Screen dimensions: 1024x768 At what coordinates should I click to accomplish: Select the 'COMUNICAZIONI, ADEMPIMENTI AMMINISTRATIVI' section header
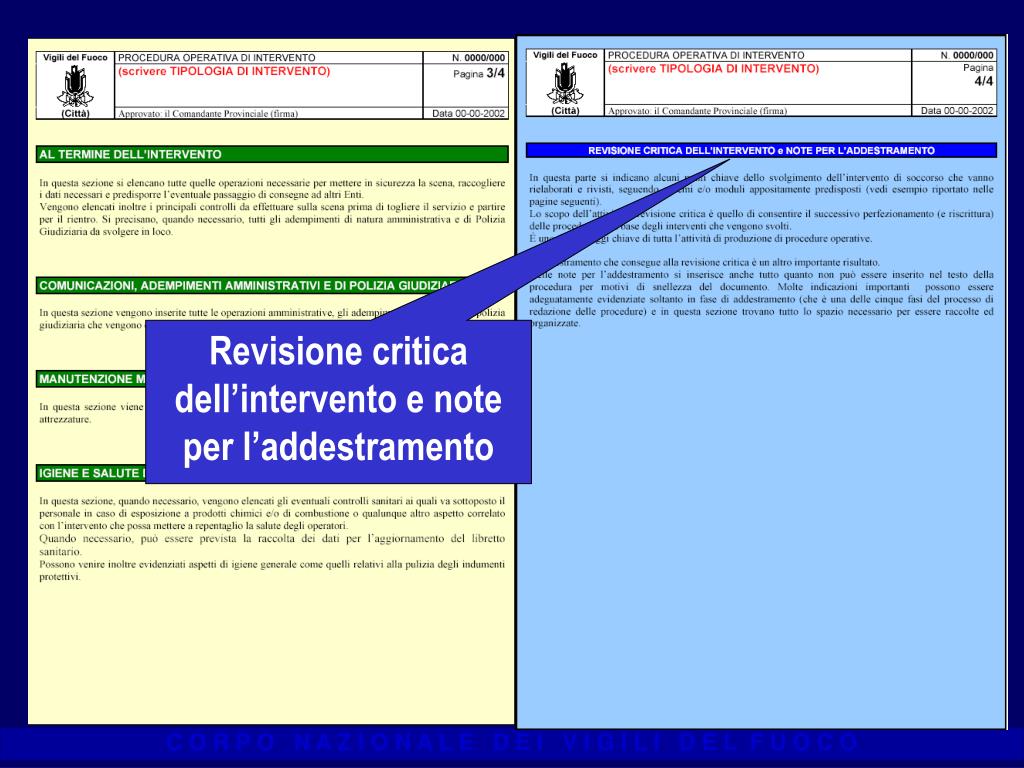pos(248,285)
